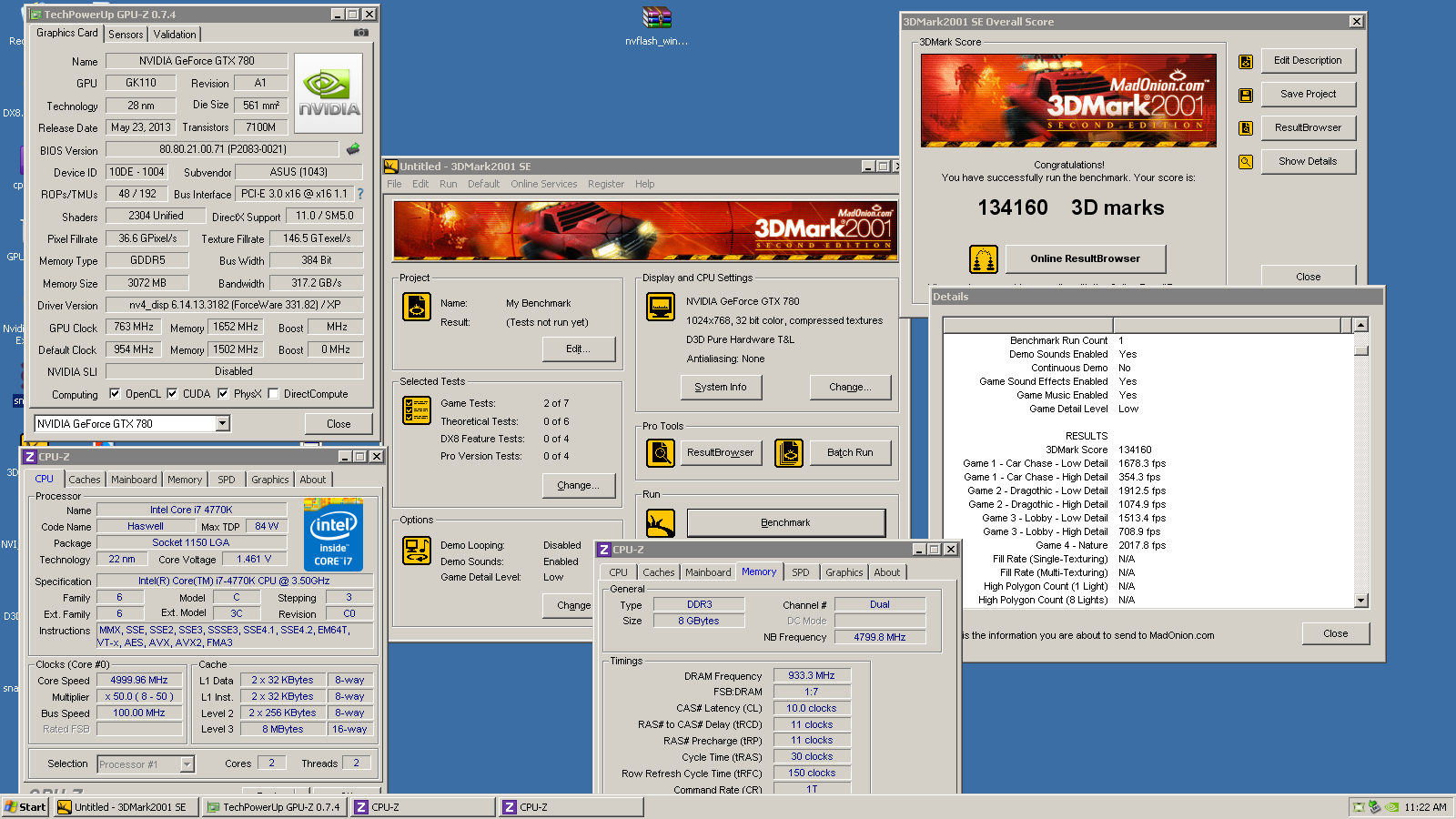Viewport: 1456px width, 819px height.
Task: Click the Batch Run icon
Action: 789,452
